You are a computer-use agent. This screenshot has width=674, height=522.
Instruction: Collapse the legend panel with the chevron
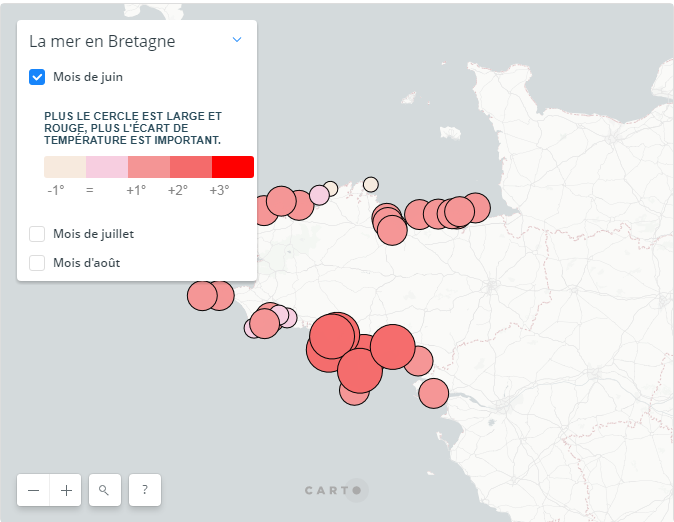coord(237,40)
